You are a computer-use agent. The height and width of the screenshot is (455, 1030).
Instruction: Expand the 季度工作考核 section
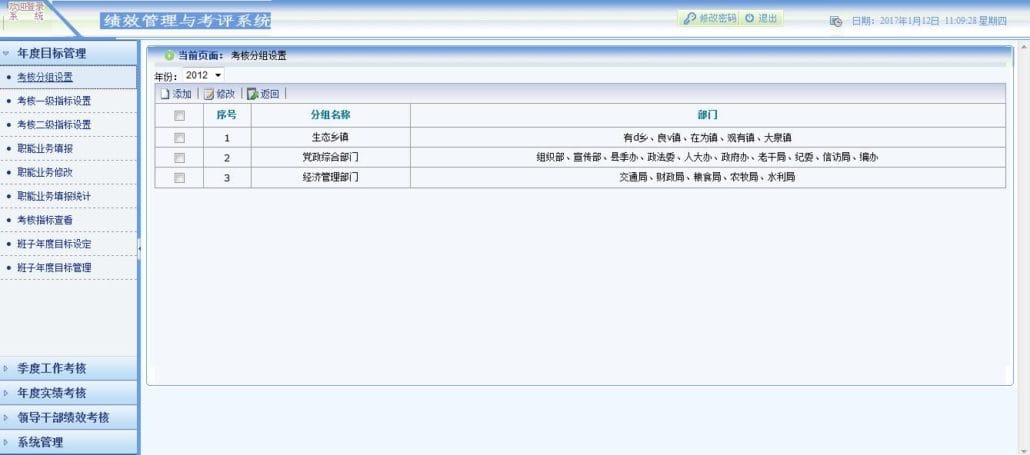click(x=69, y=368)
